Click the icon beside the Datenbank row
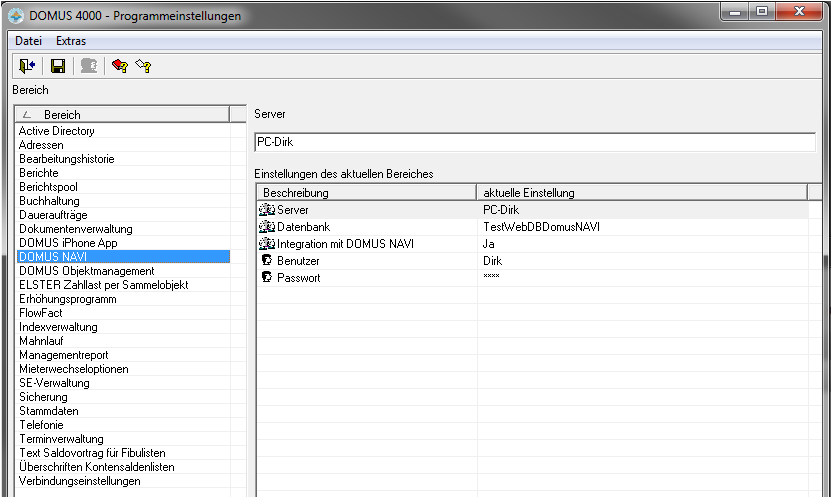The height and width of the screenshot is (498, 832). click(266, 226)
